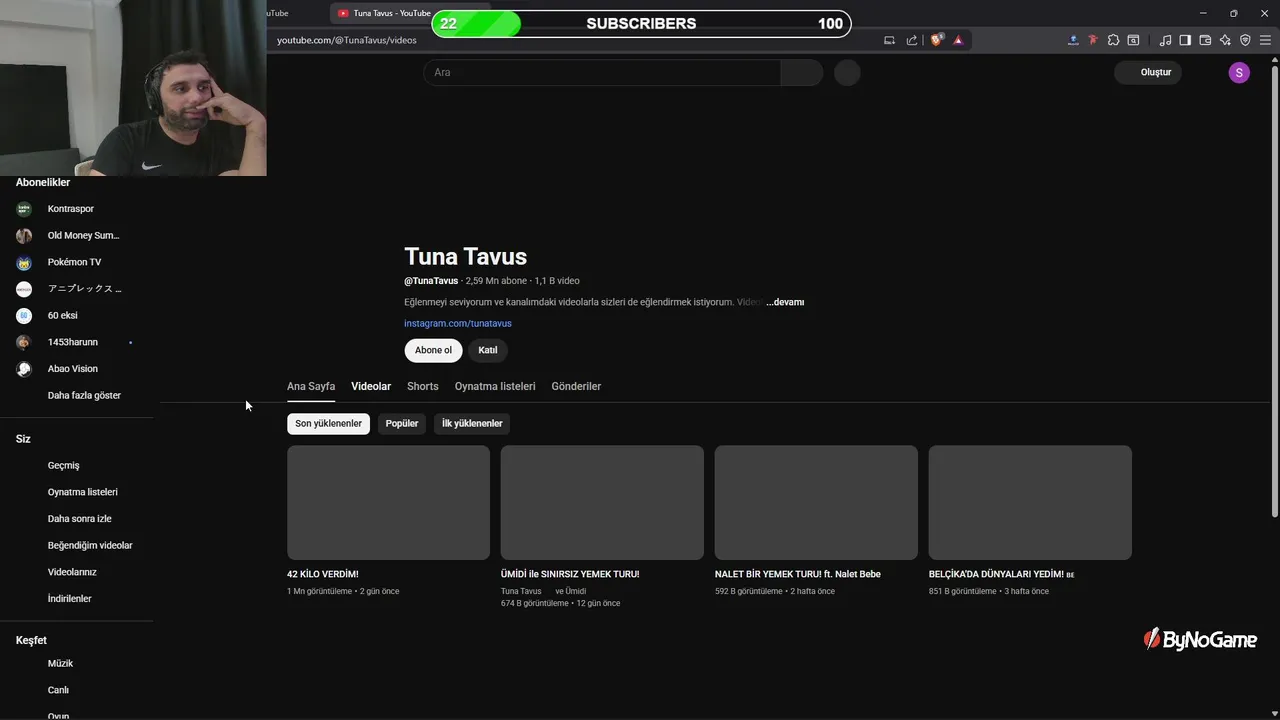Open the purple S account avatar
Screen dimensions: 1280x720
[x=1239, y=72]
